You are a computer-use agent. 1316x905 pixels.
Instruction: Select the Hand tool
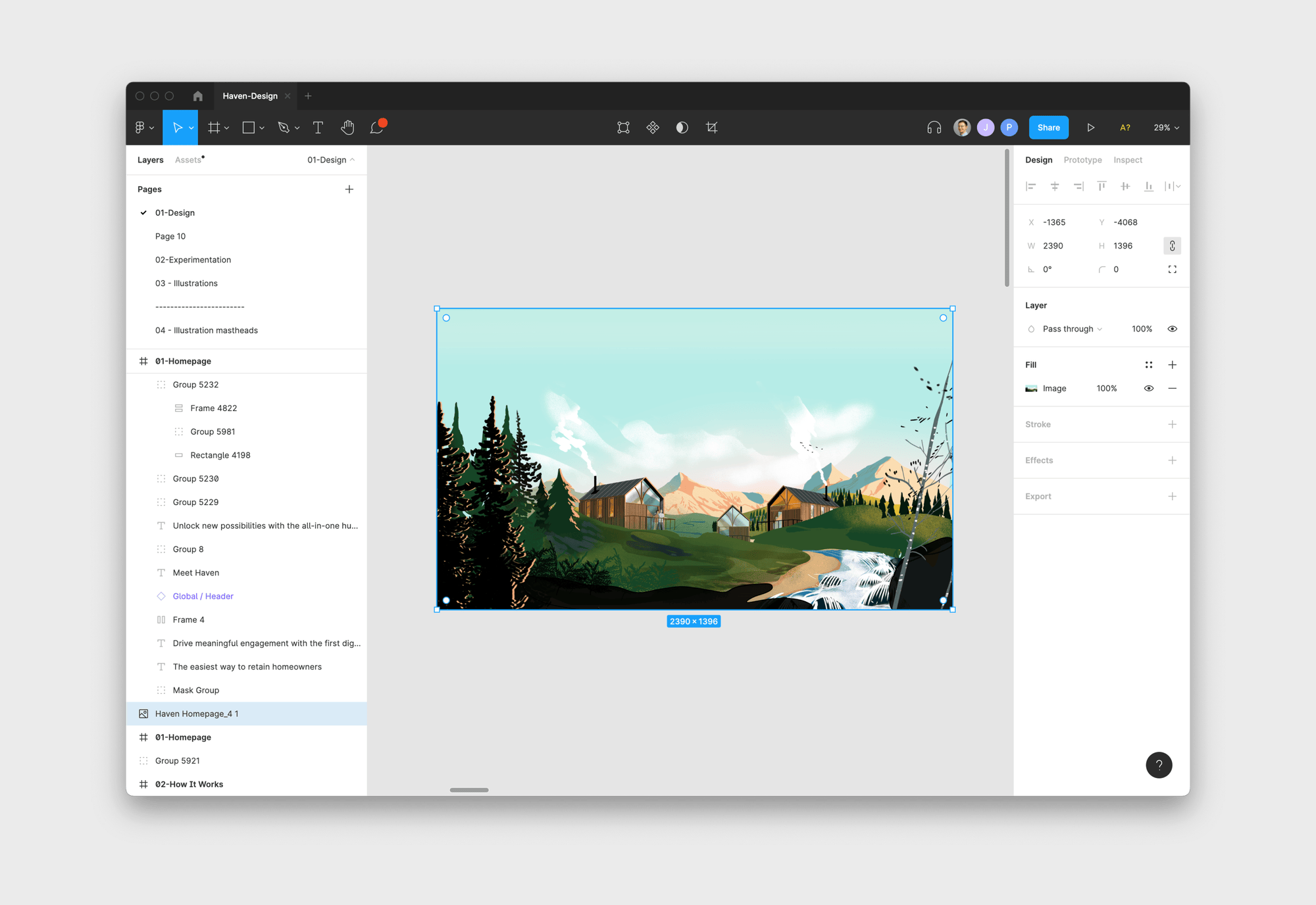(x=347, y=128)
